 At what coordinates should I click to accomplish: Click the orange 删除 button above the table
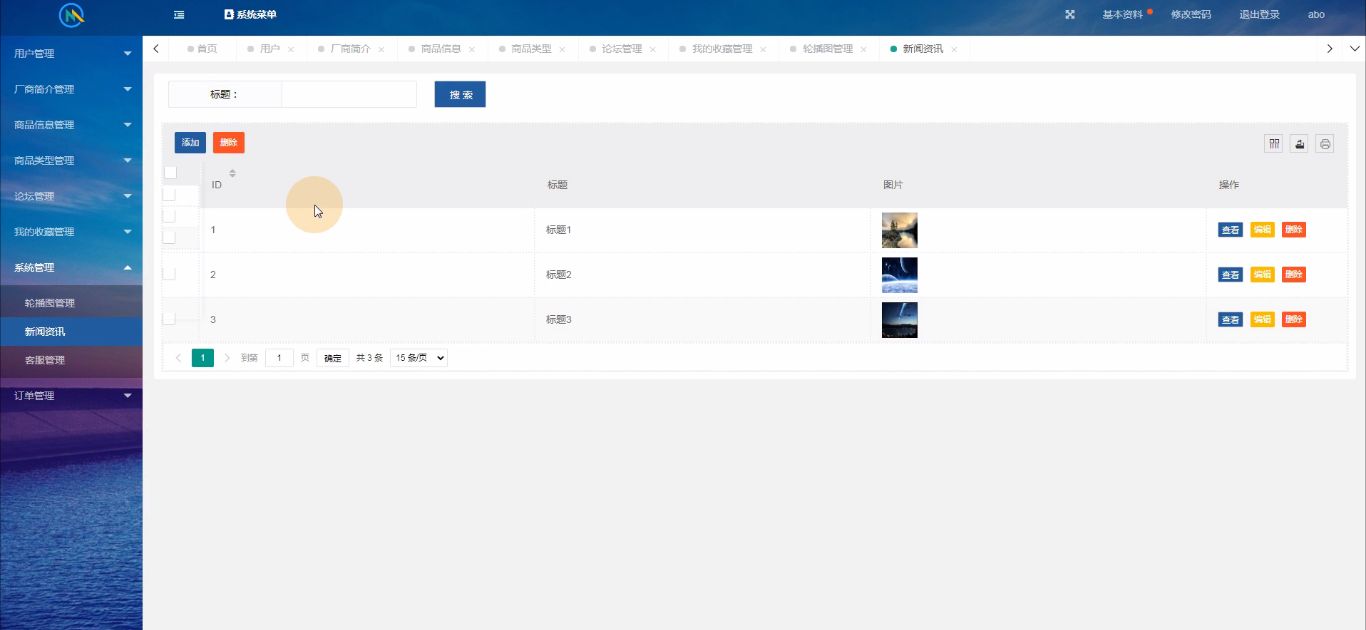229,143
